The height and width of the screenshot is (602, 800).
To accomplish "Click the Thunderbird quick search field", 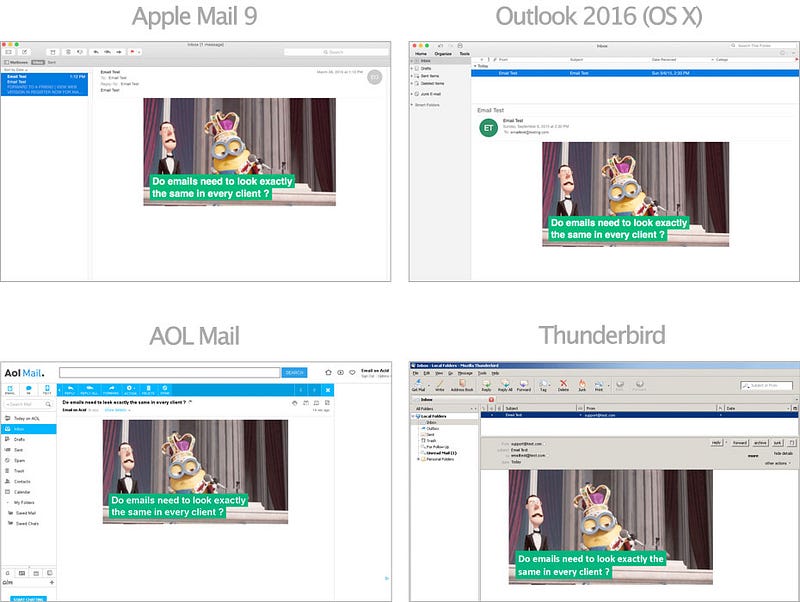I will pyautogui.click(x=767, y=385).
